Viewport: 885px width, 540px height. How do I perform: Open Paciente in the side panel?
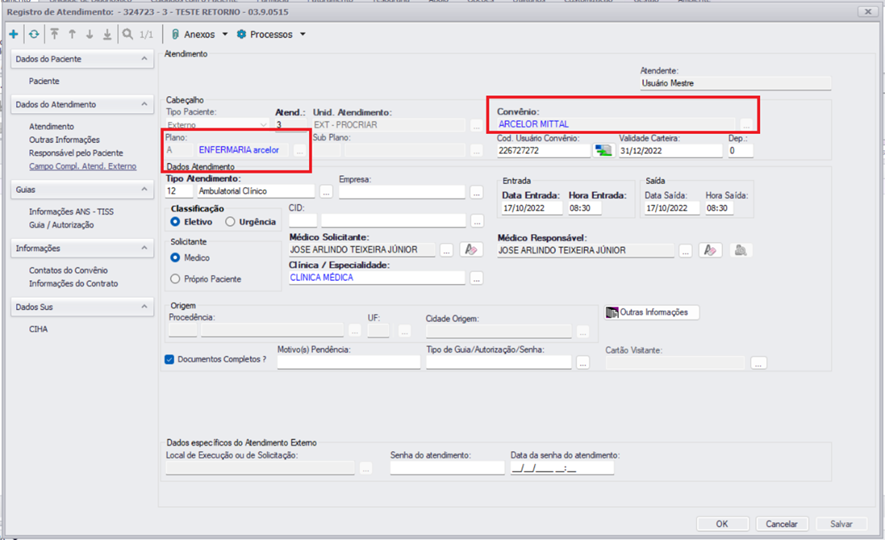[x=44, y=81]
